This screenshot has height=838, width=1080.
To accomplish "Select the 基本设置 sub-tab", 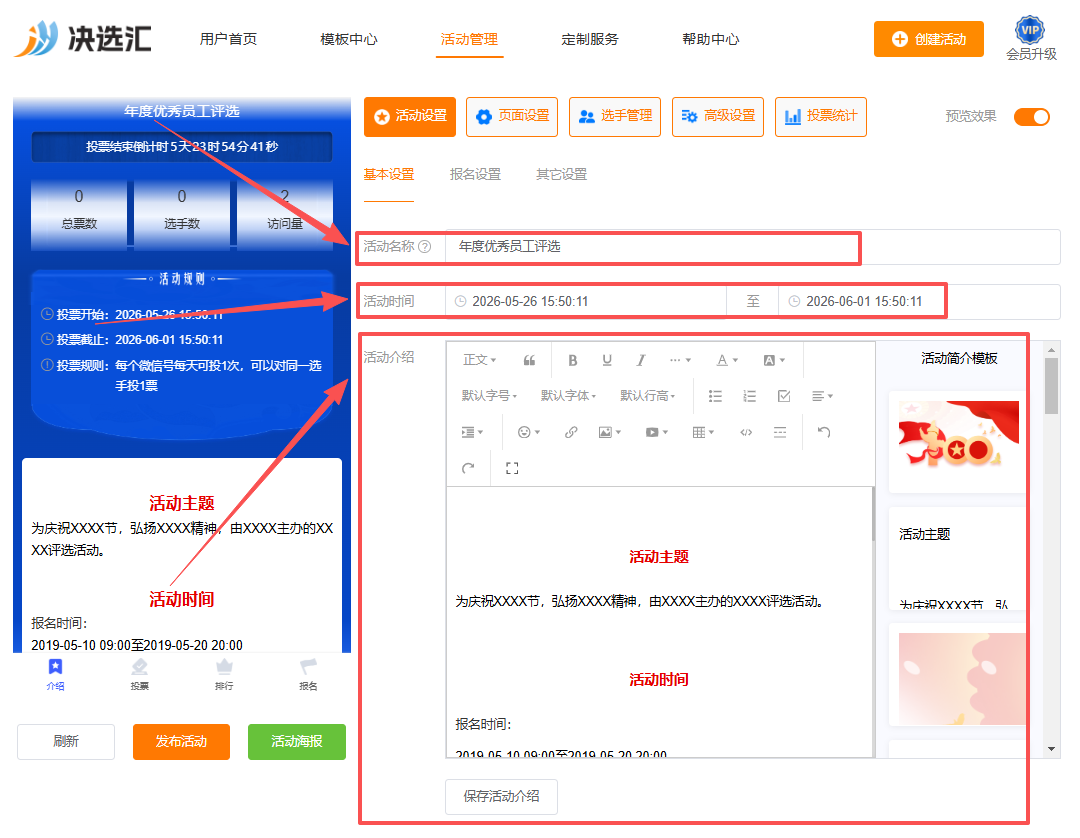I will pyautogui.click(x=388, y=174).
